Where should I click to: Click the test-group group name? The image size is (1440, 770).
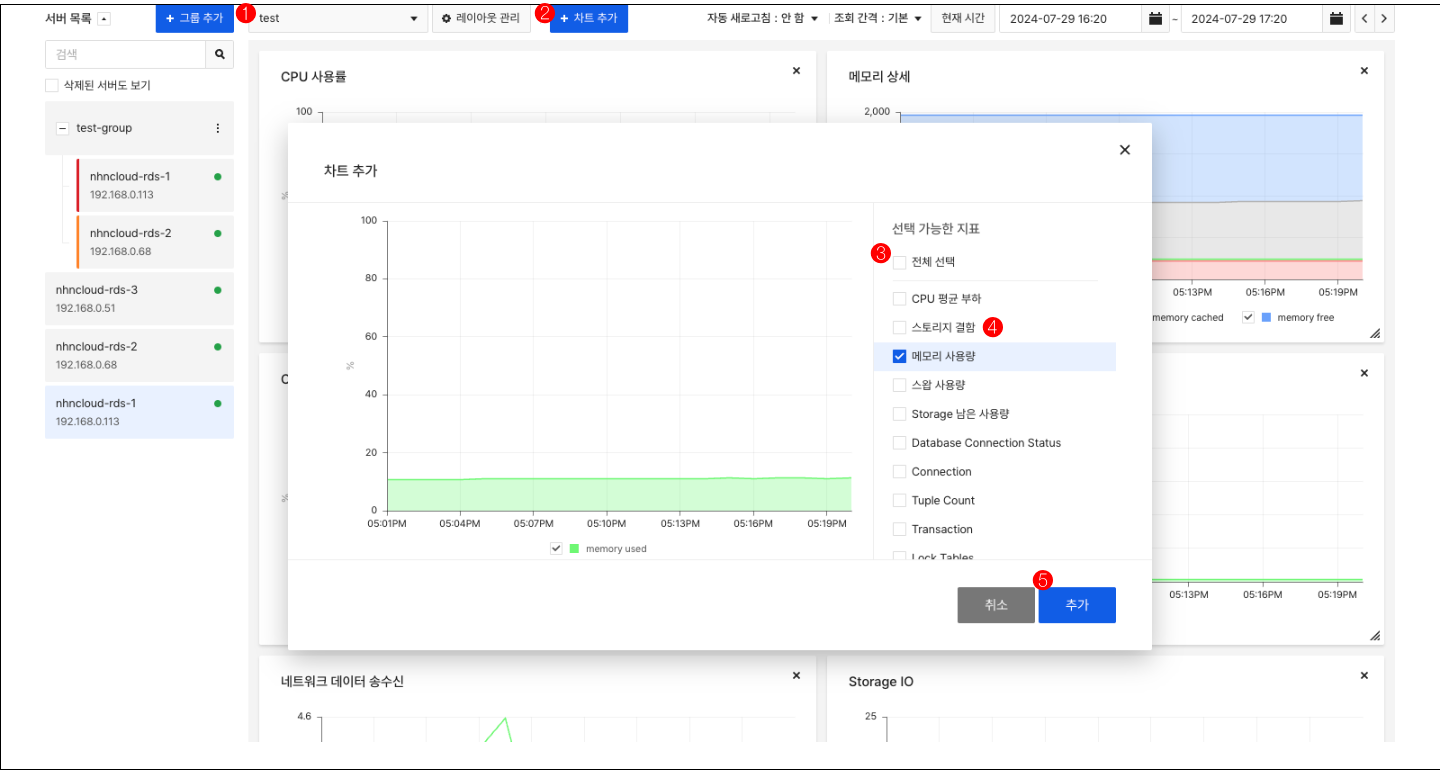pos(104,128)
